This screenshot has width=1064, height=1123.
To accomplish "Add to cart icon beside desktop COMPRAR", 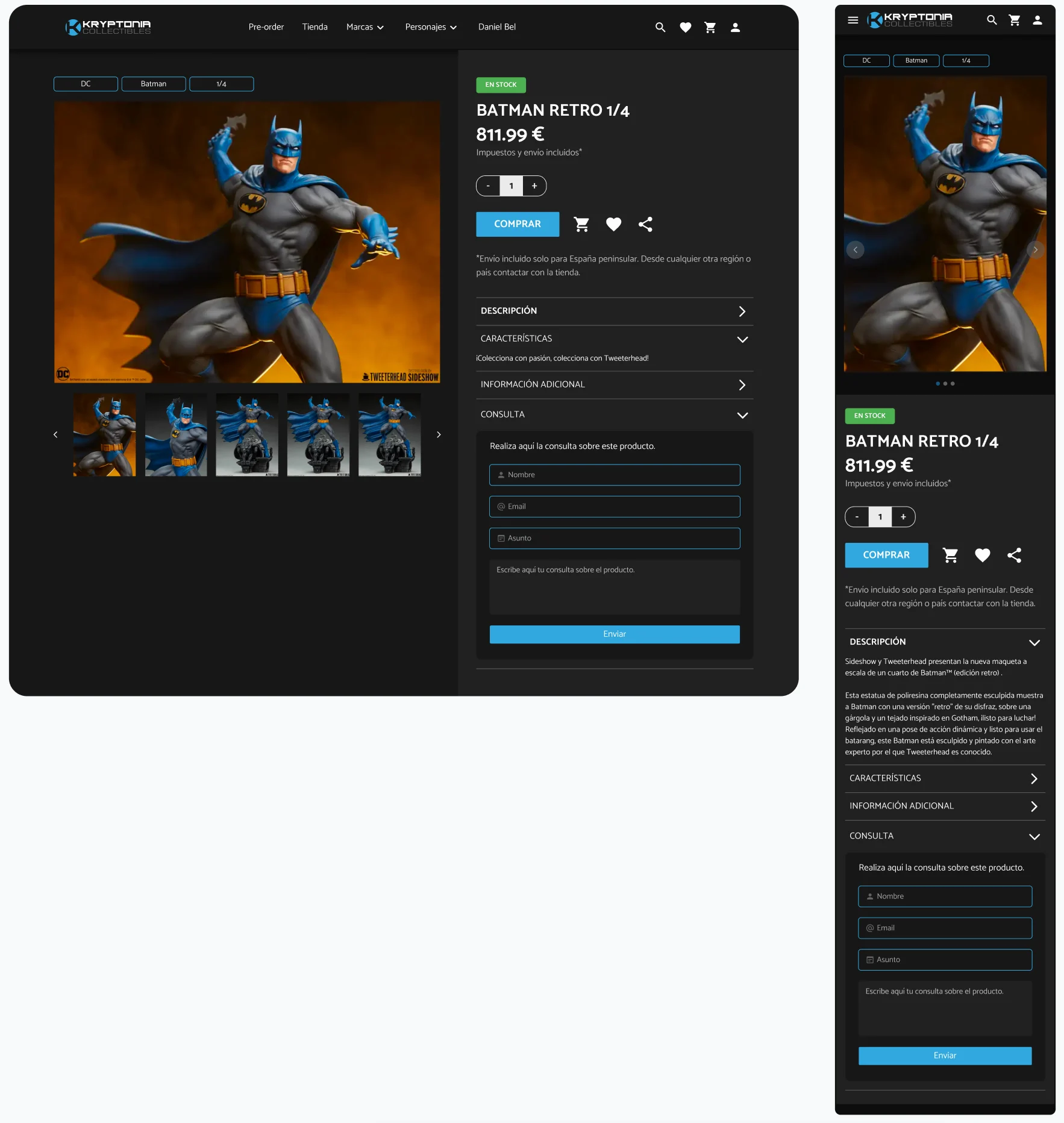I will tap(581, 224).
